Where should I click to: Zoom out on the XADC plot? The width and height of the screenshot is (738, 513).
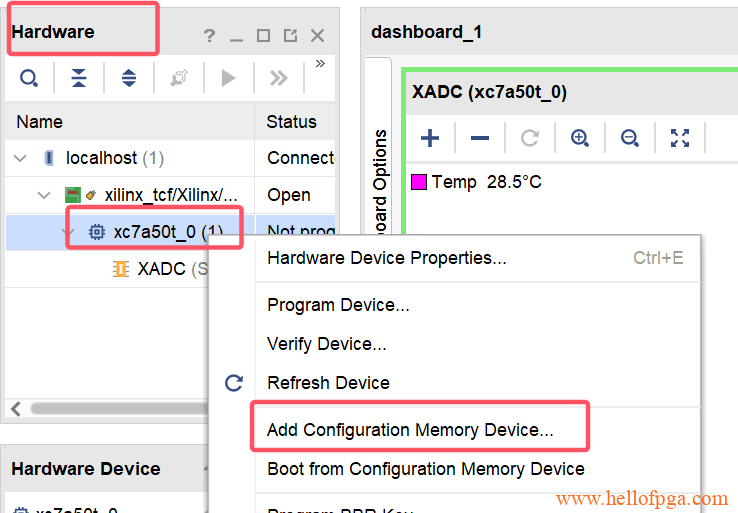630,138
